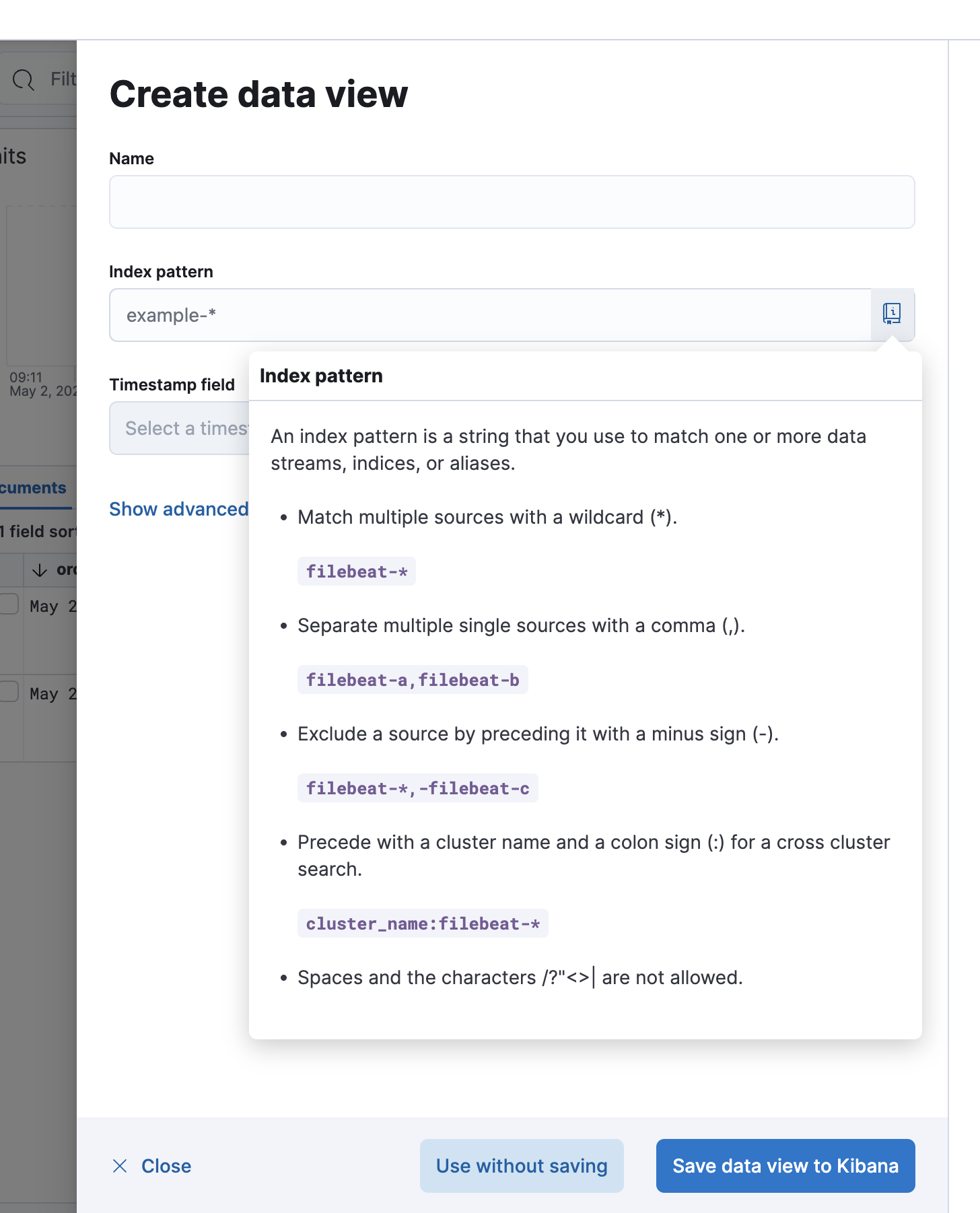The width and height of the screenshot is (980, 1213).
Task: Focus the Index pattern input field
Action: point(490,315)
